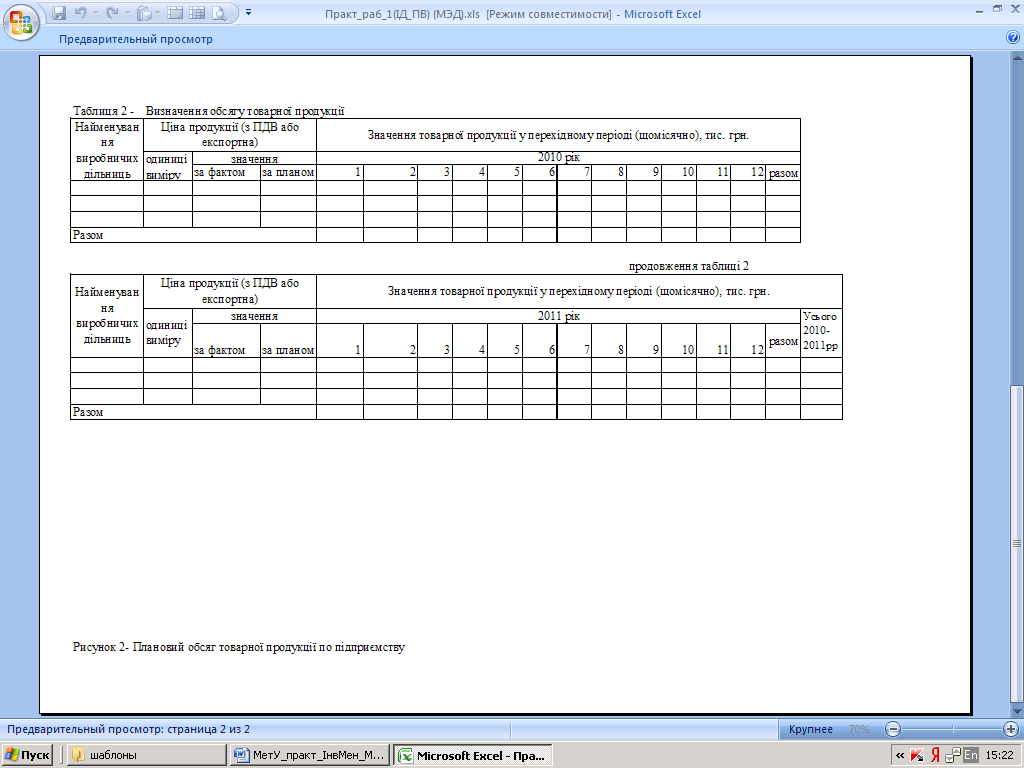1024x768 pixels.
Task: Open the Redo history dropdown arrow
Action: [x=127, y=13]
